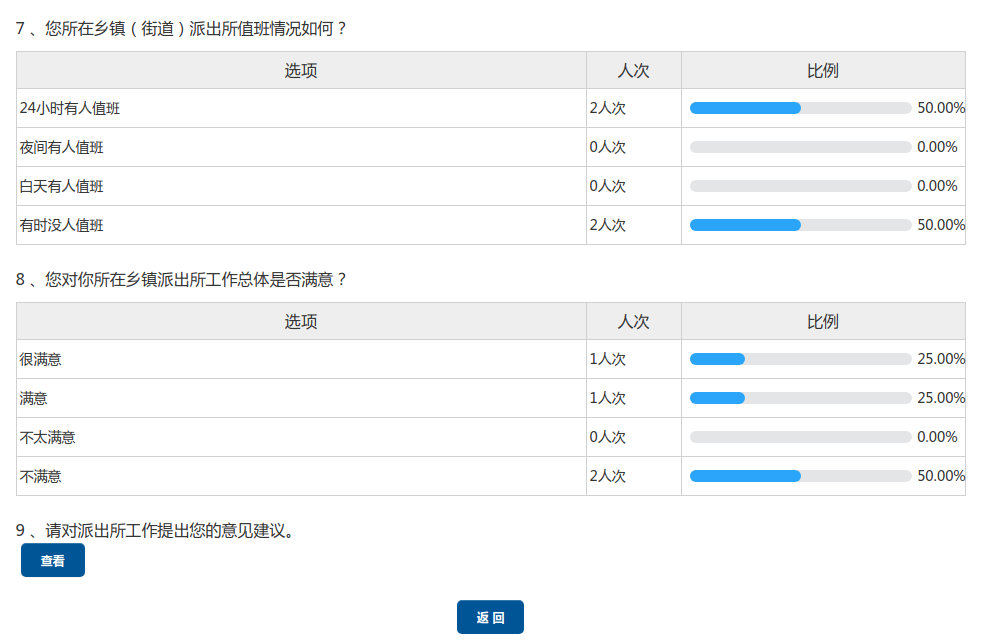Click the progress bar in 很满意 row

[x=800, y=359]
